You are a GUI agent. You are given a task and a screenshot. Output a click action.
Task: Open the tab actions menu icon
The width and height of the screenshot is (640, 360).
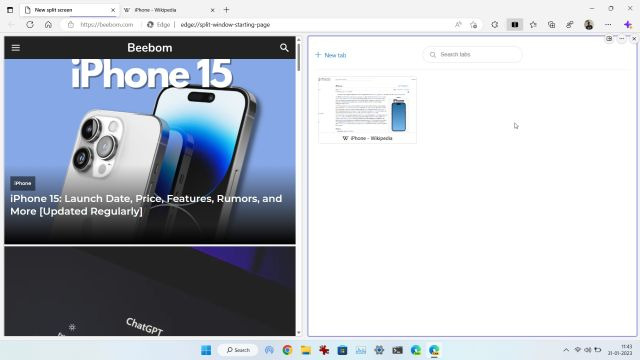[10, 10]
